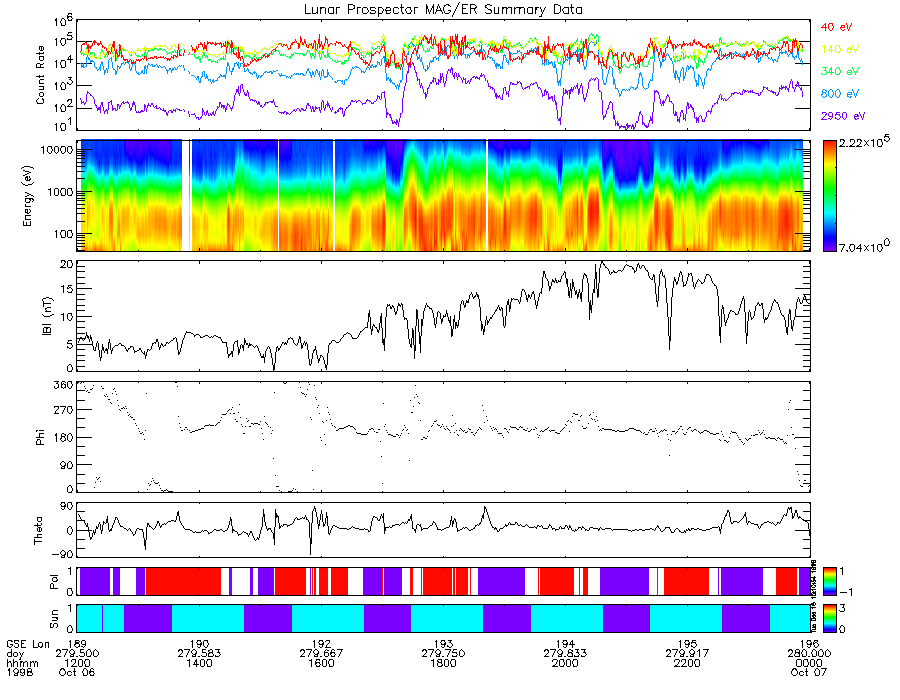Click the color bar maximum value 2.22x10^5

pos(865,143)
